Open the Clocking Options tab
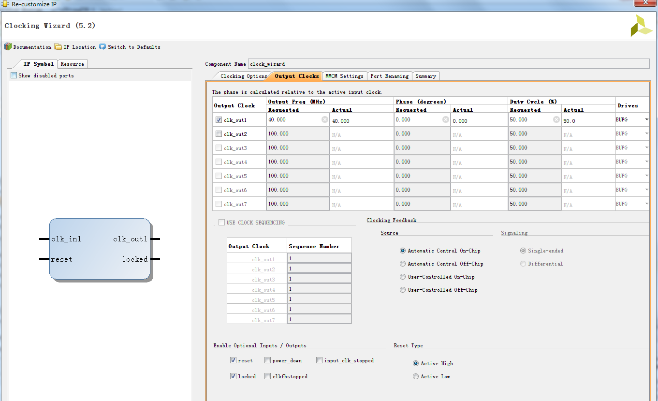Screen dimensions: 658x401 (242, 76)
